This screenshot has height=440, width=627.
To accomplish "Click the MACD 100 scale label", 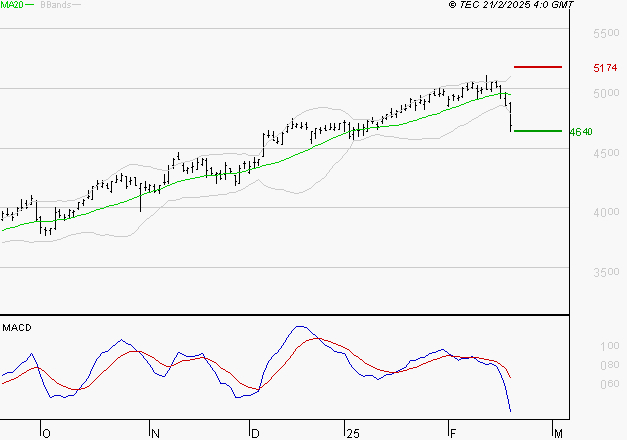I will pyautogui.click(x=610, y=346).
